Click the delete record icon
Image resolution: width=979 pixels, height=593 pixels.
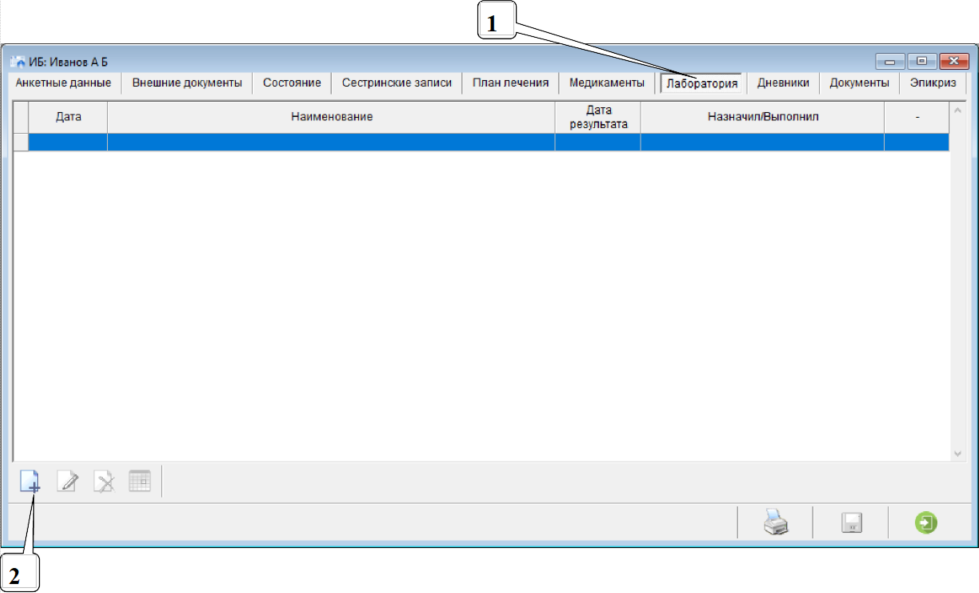(104, 482)
